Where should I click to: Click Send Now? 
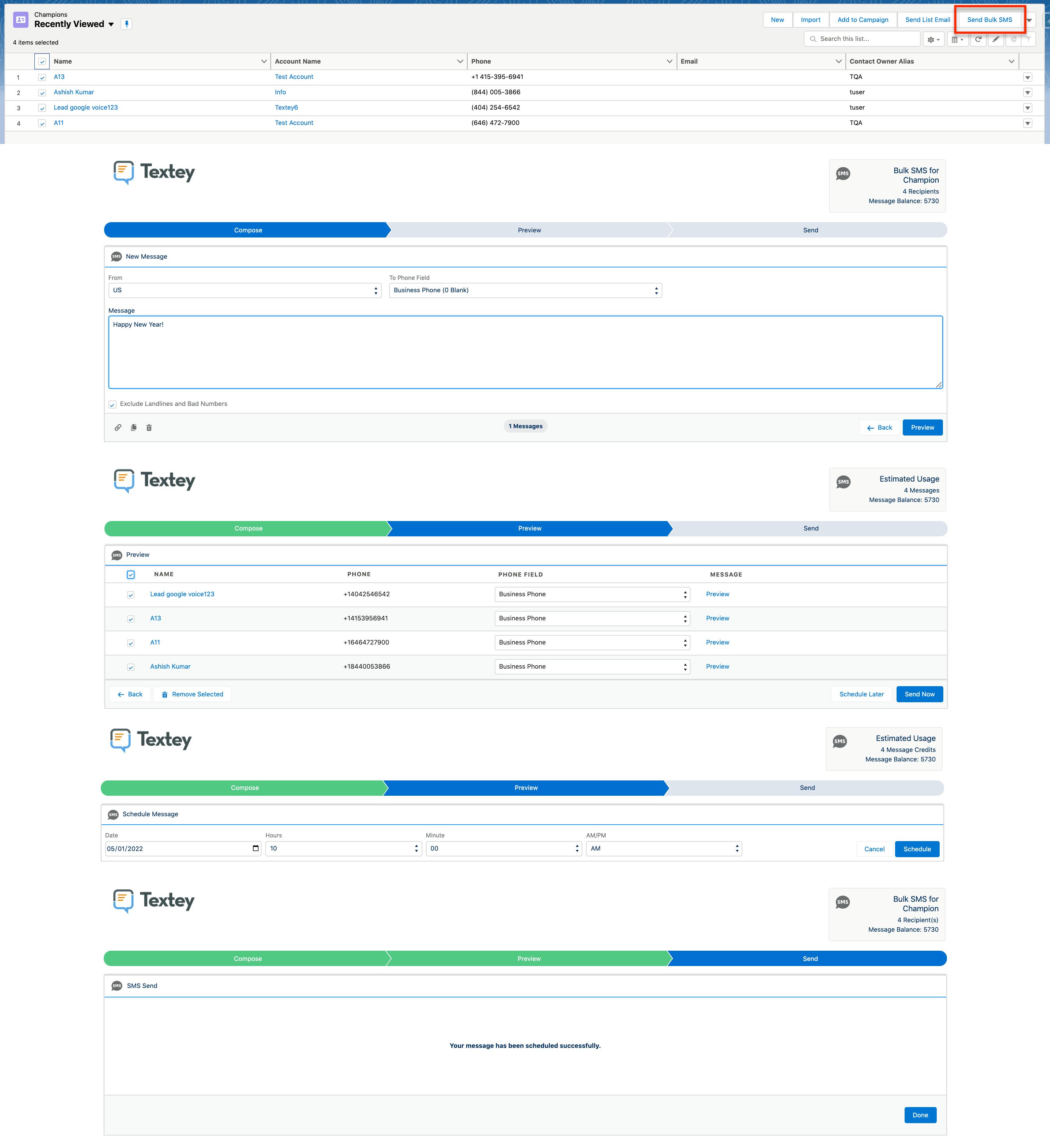[x=920, y=694]
